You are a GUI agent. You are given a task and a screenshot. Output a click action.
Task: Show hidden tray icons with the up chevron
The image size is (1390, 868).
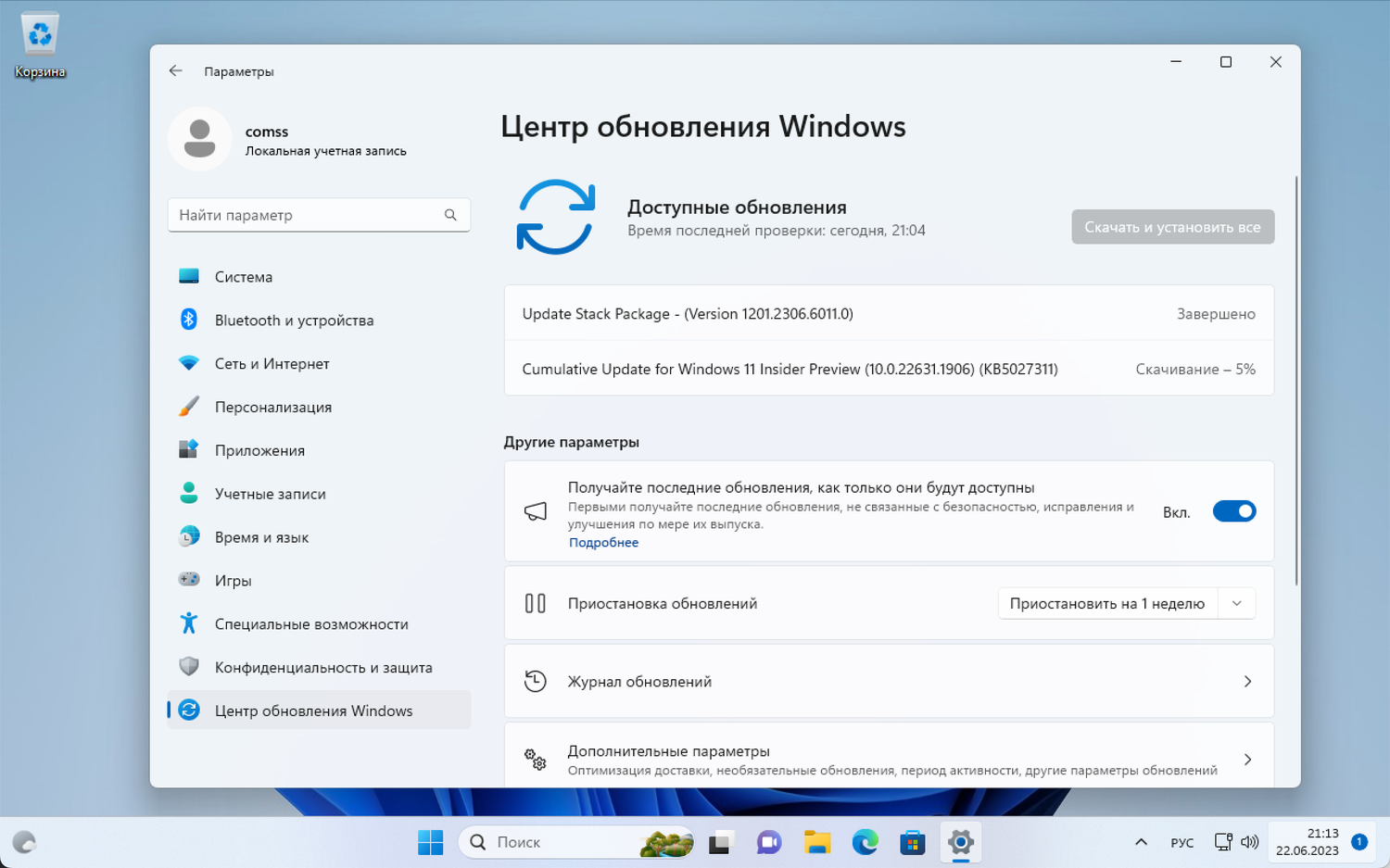[1141, 842]
